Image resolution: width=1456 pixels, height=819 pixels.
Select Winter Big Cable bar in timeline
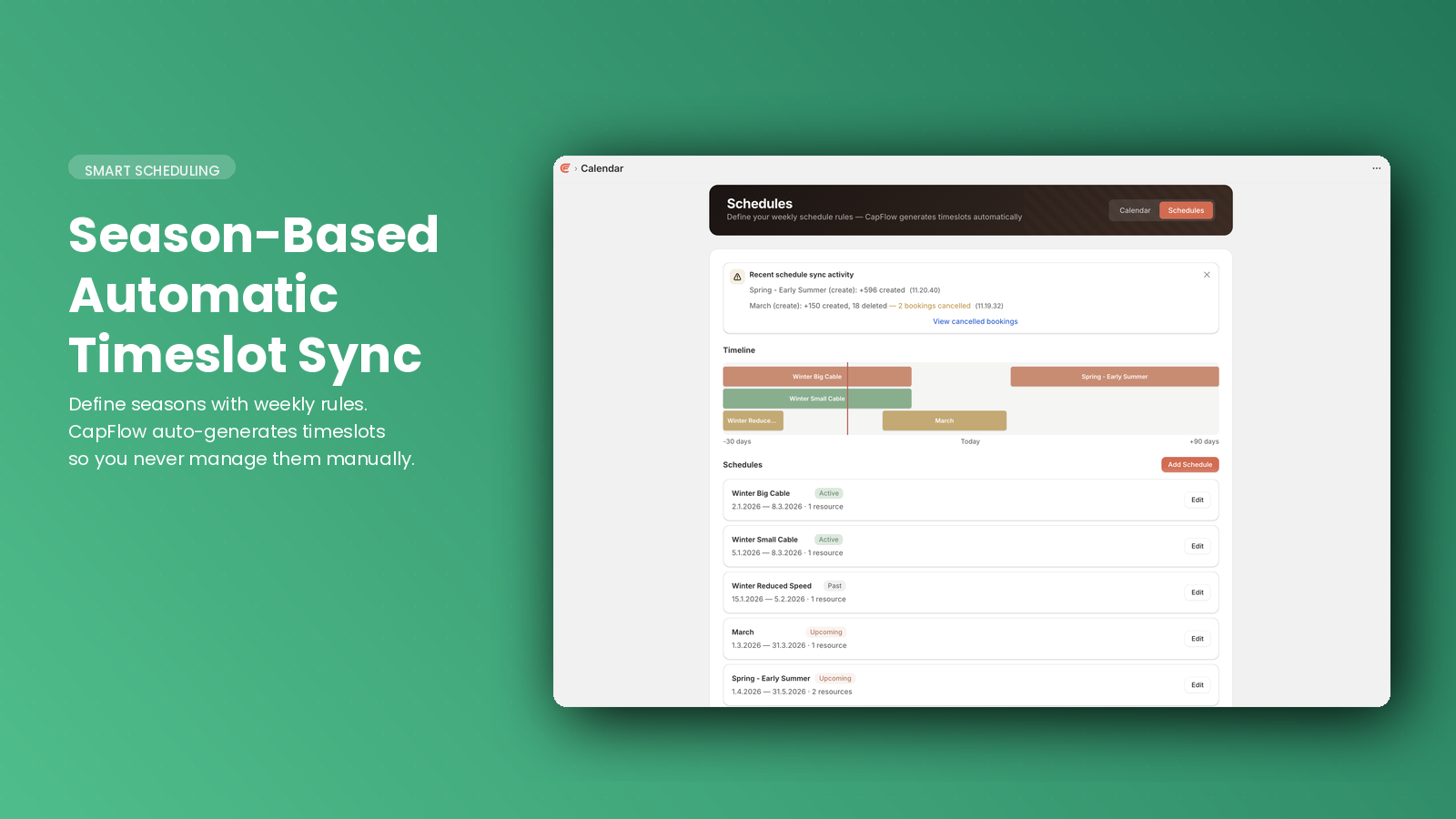coord(816,377)
